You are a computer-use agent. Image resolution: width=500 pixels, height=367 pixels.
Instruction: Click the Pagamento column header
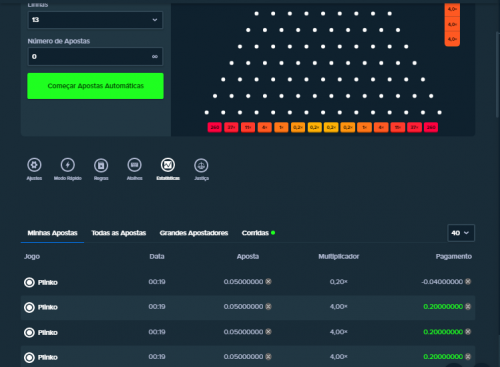coord(454,256)
